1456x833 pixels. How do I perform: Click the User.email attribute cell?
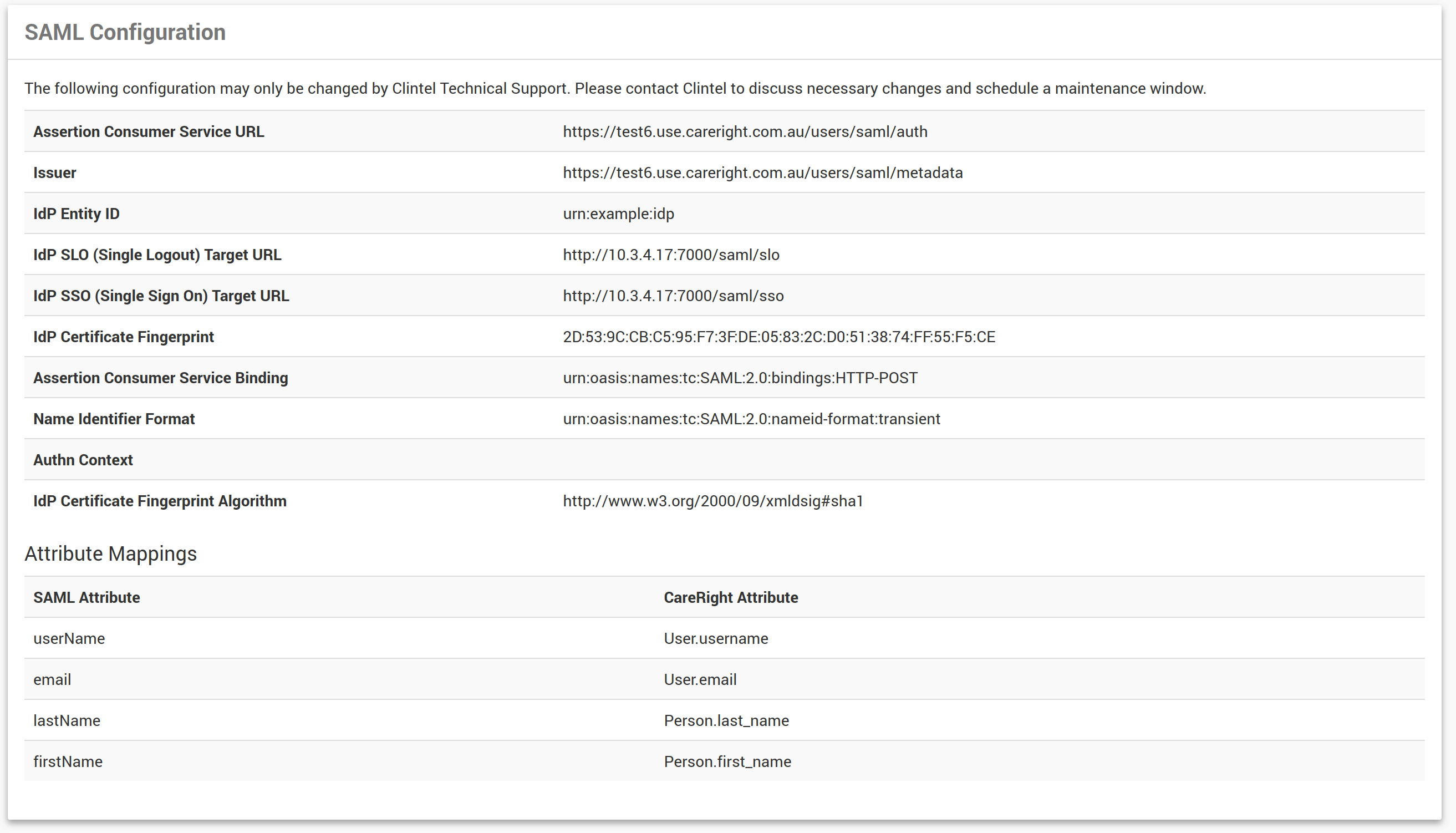click(699, 680)
